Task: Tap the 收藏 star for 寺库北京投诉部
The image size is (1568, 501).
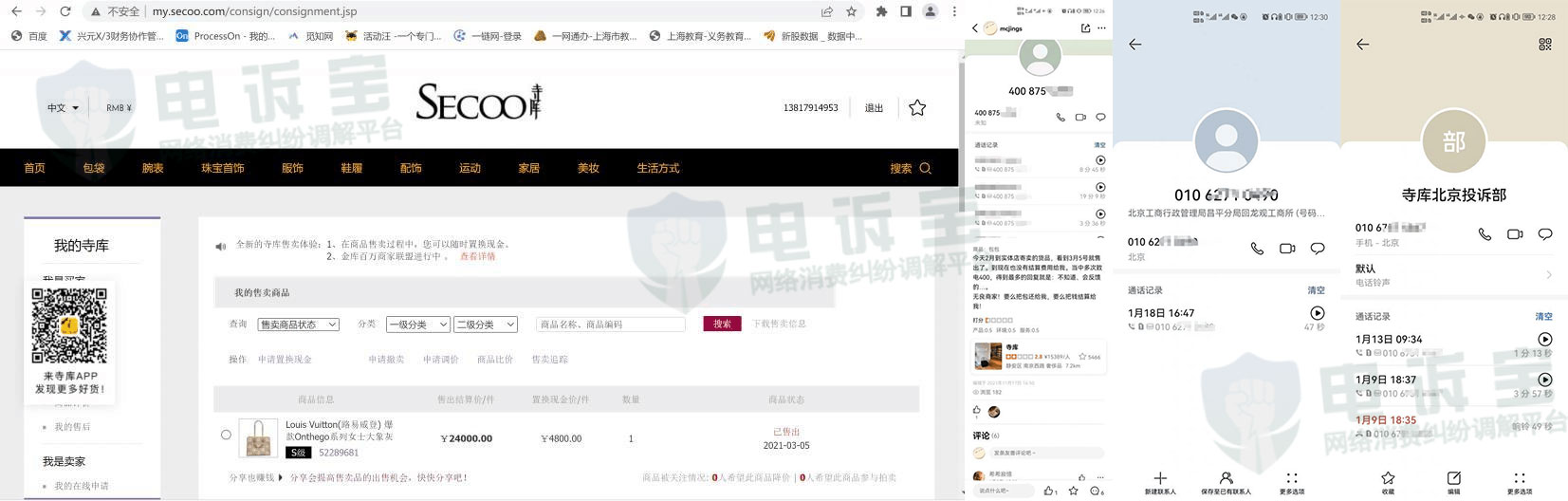Action: (x=1388, y=478)
